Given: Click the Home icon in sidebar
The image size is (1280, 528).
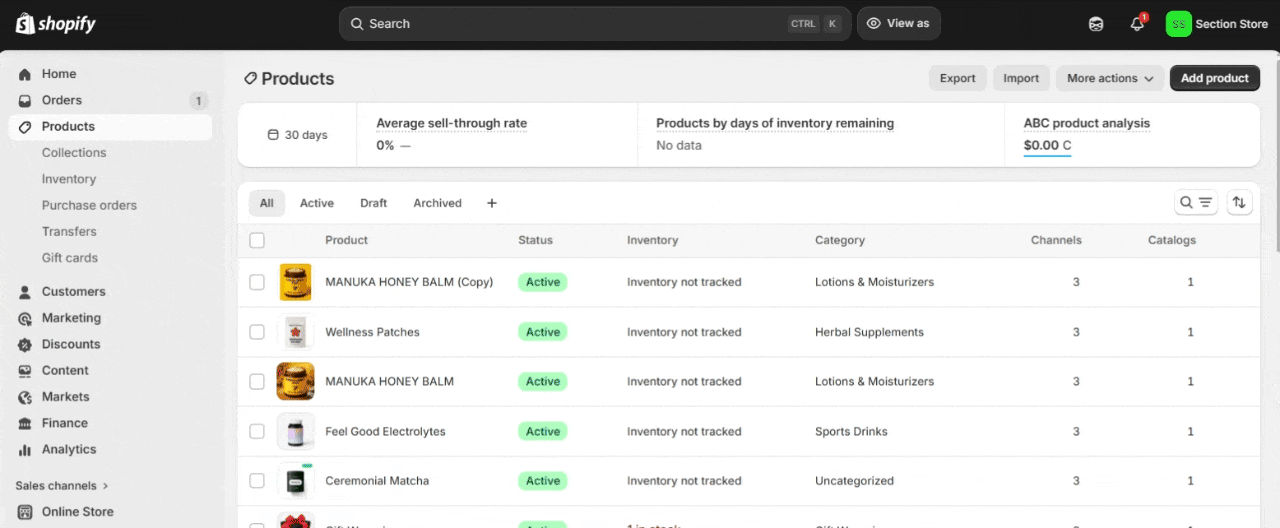Looking at the screenshot, I should pos(25,74).
